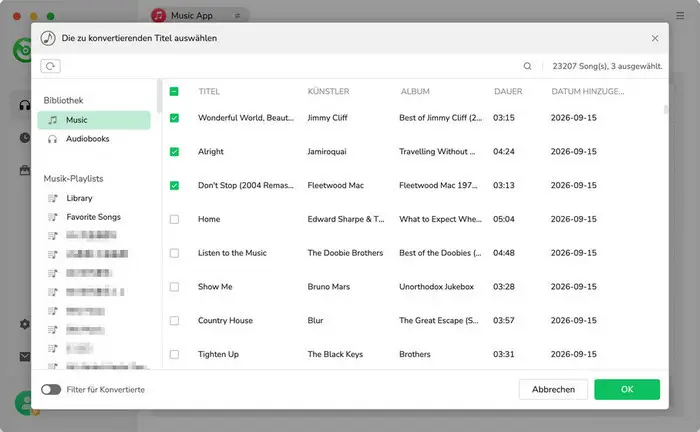Sort by the DATUM HINZUGE... column header
Image resolution: width=700 pixels, height=432 pixels.
[588, 91]
